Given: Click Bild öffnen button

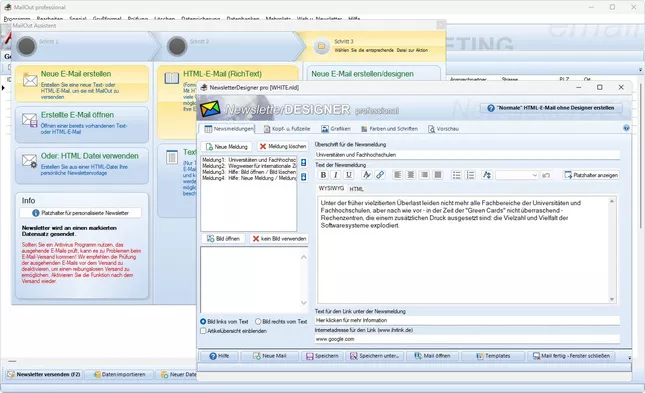Looking at the screenshot, I should [x=223, y=239].
